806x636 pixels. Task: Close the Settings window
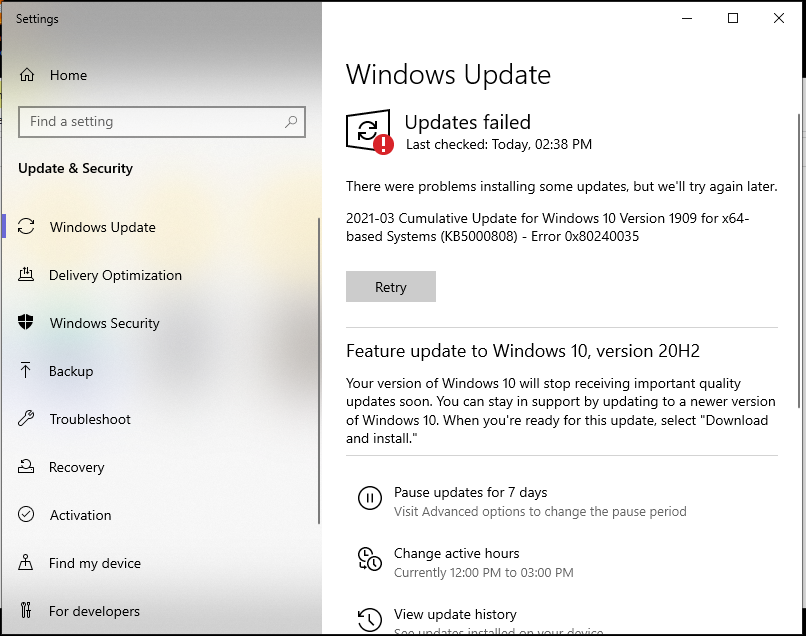[x=779, y=19]
